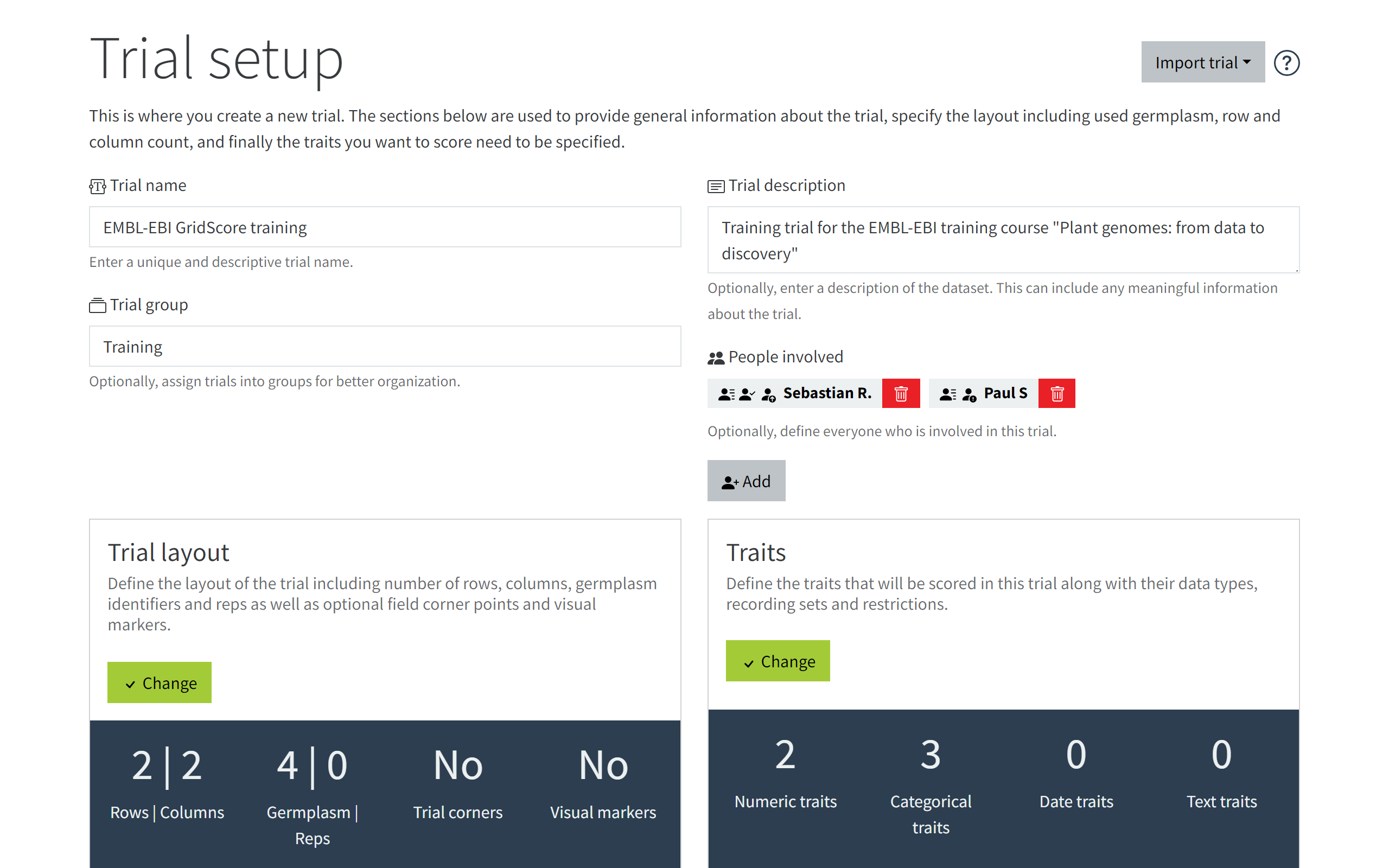
Task: Click Paul S's person-with-exclamation role icon
Action: tap(969, 394)
